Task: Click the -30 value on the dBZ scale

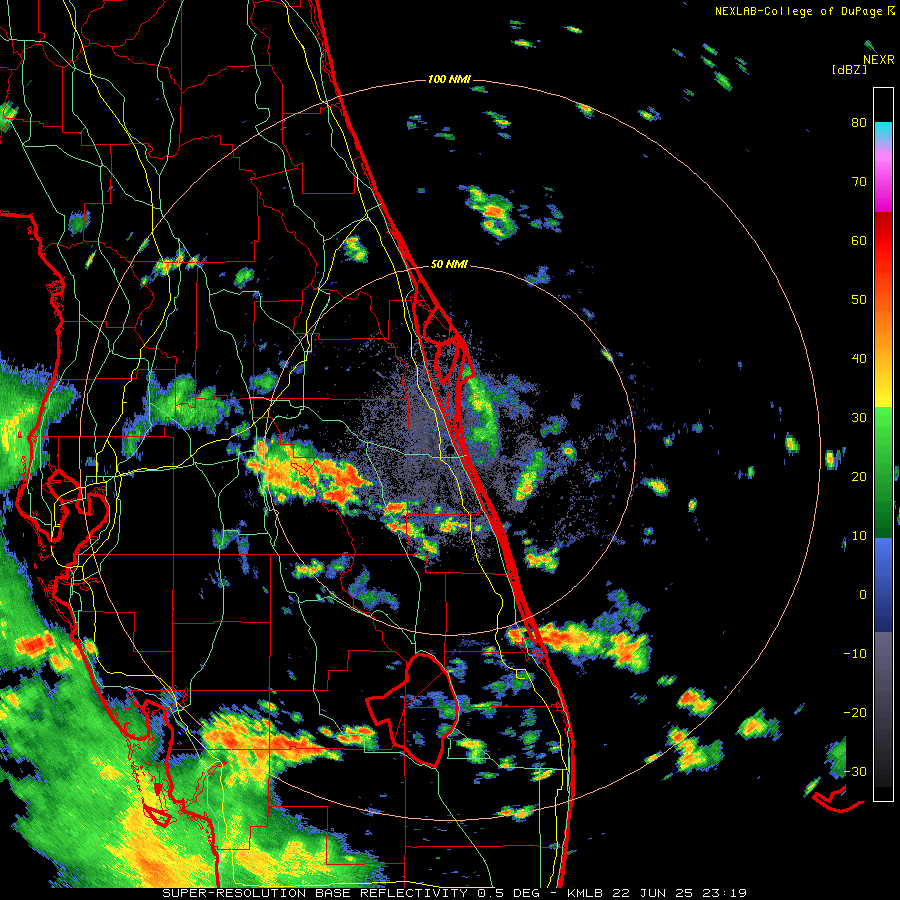Action: pyautogui.click(x=855, y=771)
